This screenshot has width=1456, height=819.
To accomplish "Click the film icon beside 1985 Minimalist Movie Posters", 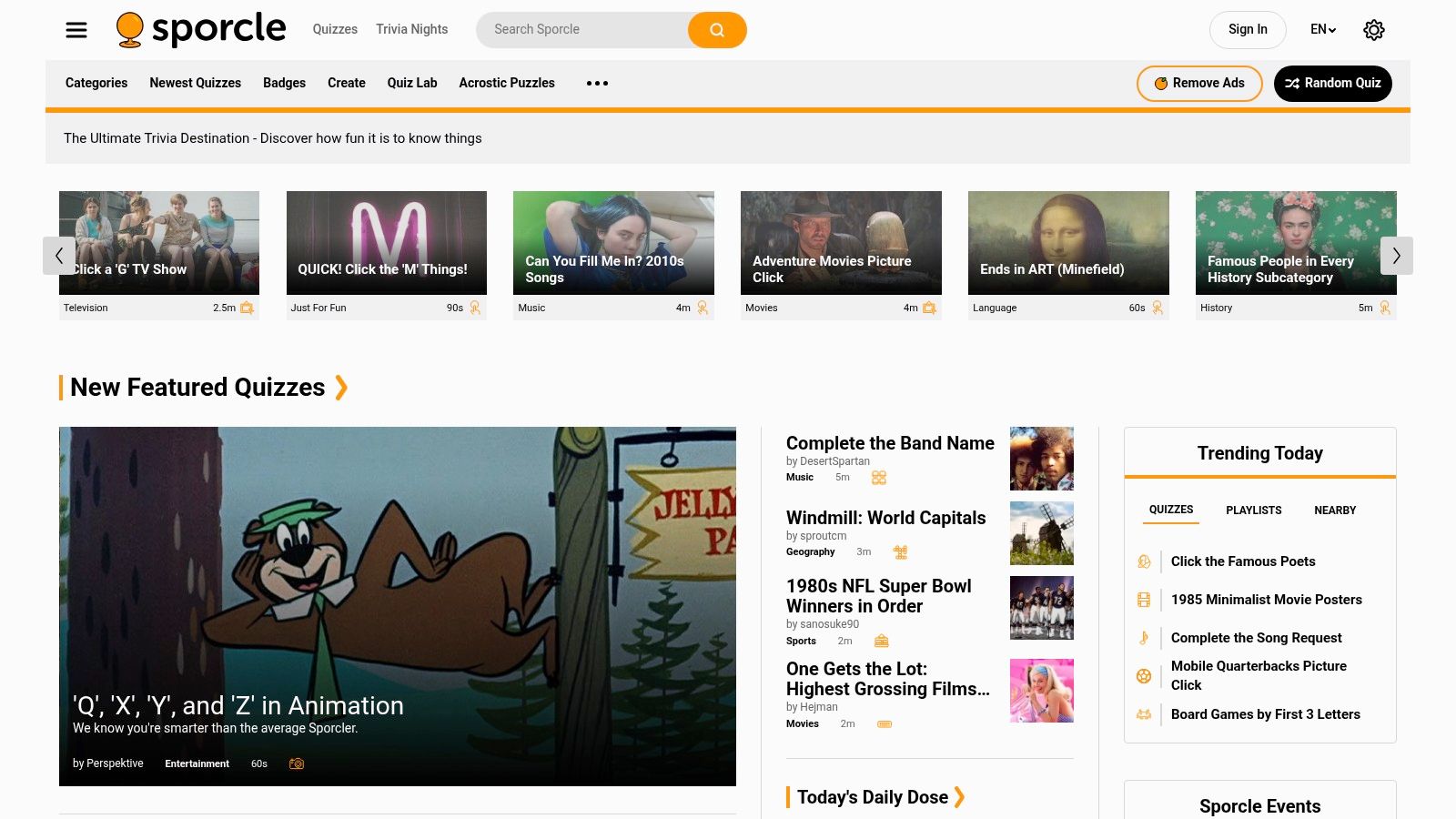I will tap(1144, 600).
